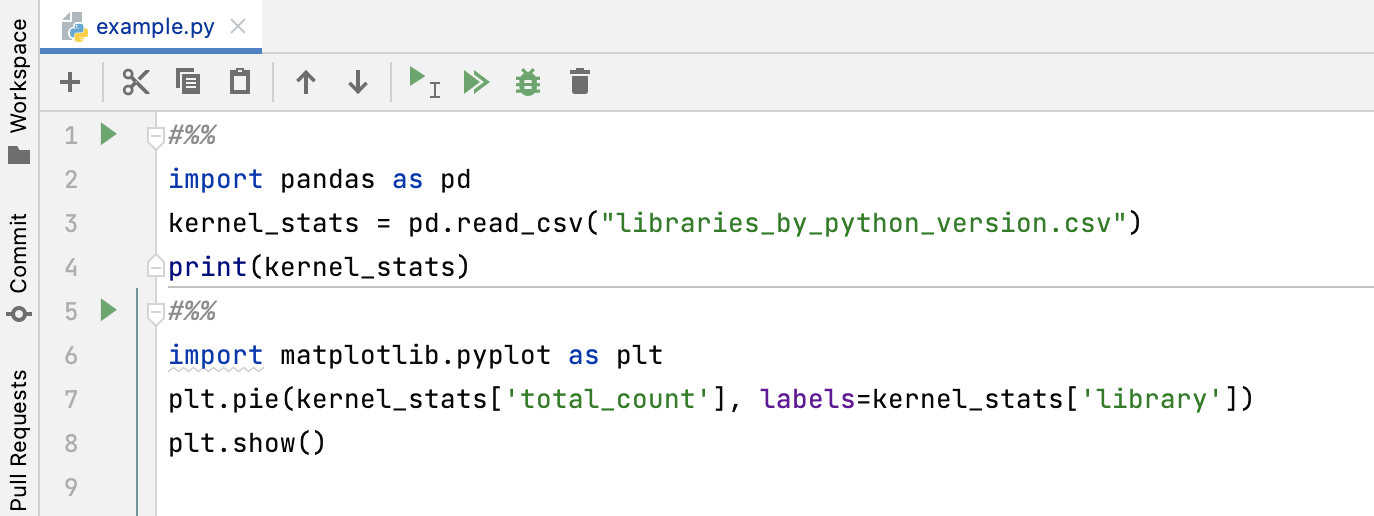This screenshot has height=516, width=1374.
Task: Run cell and select below icon
Action: pos(424,81)
